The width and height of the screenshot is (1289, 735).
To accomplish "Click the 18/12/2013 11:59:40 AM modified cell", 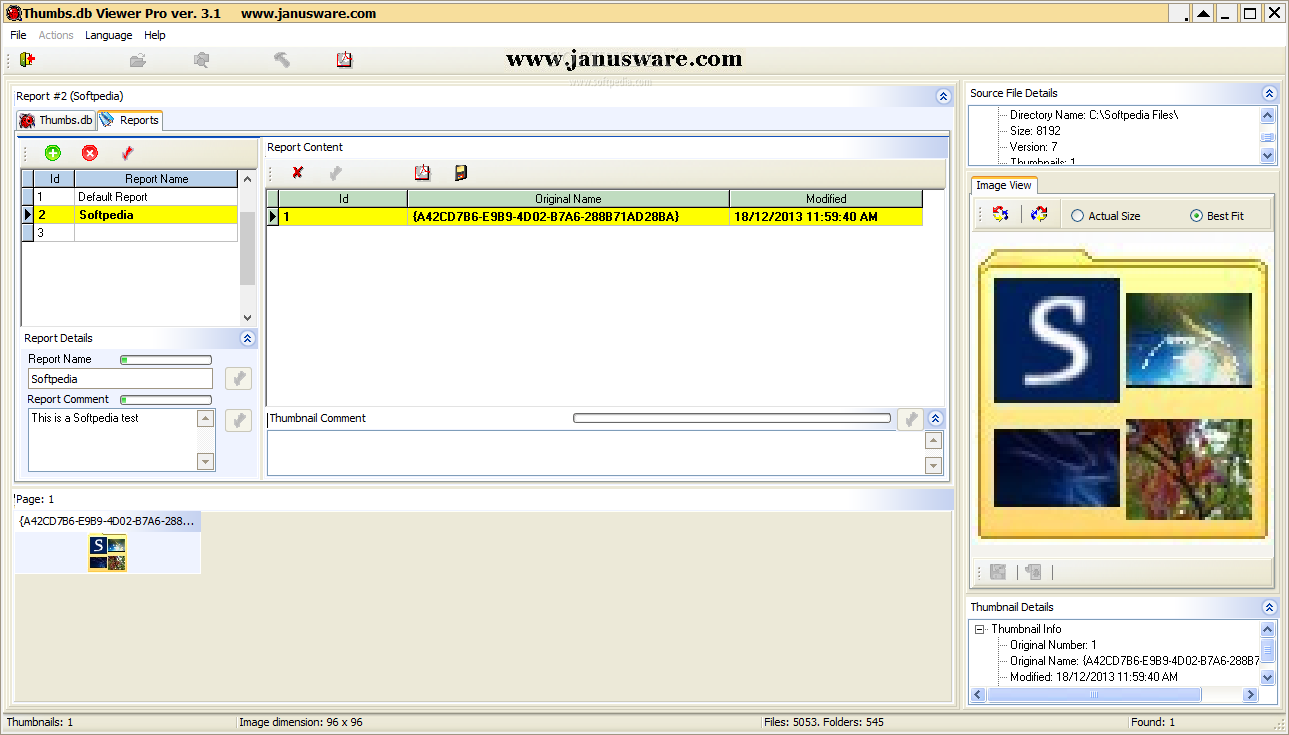I will 826,216.
